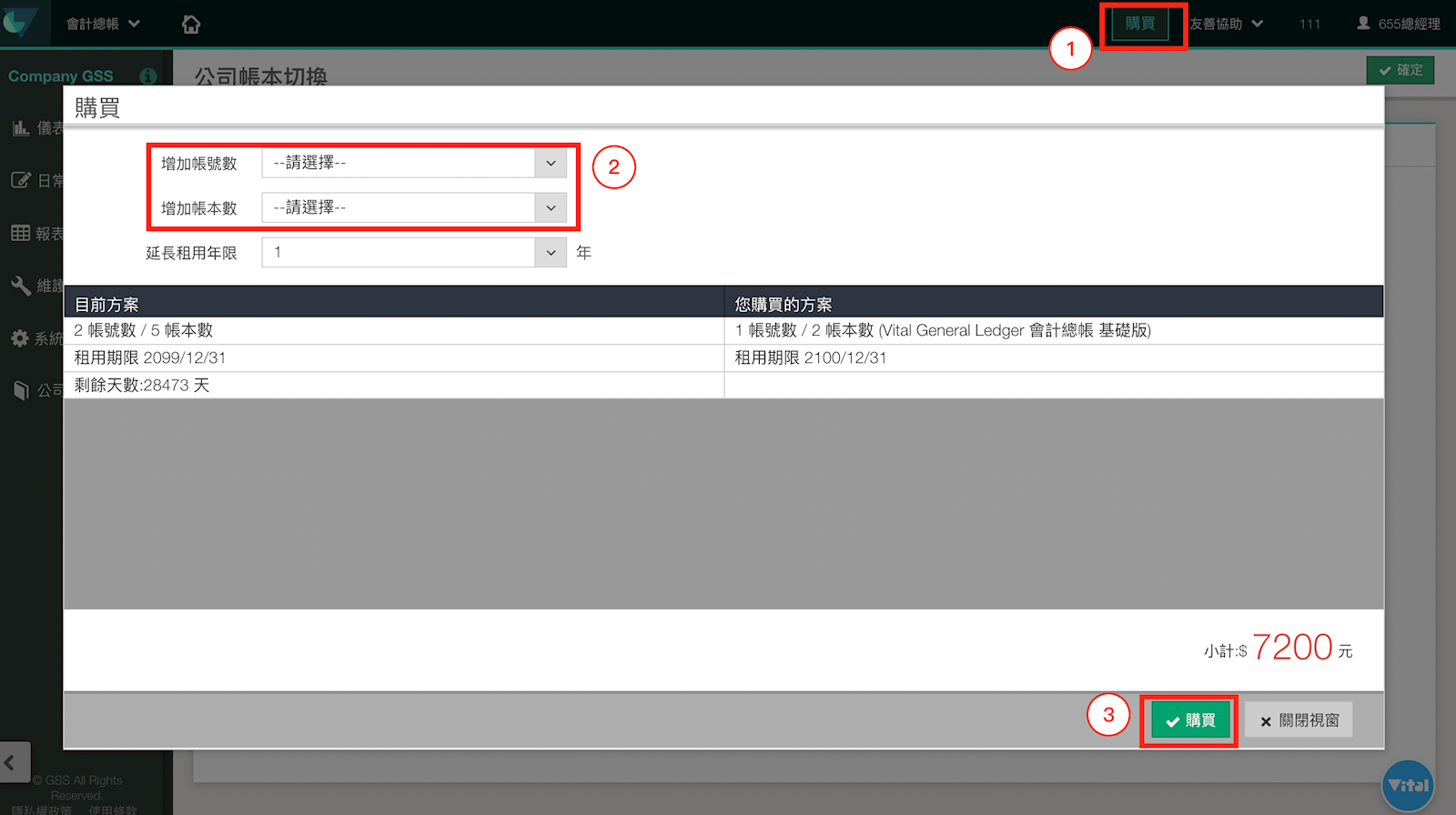1456x815 pixels.
Task: Select the 2 帳號數 / 5 帳本數 cell
Action: pos(394,330)
